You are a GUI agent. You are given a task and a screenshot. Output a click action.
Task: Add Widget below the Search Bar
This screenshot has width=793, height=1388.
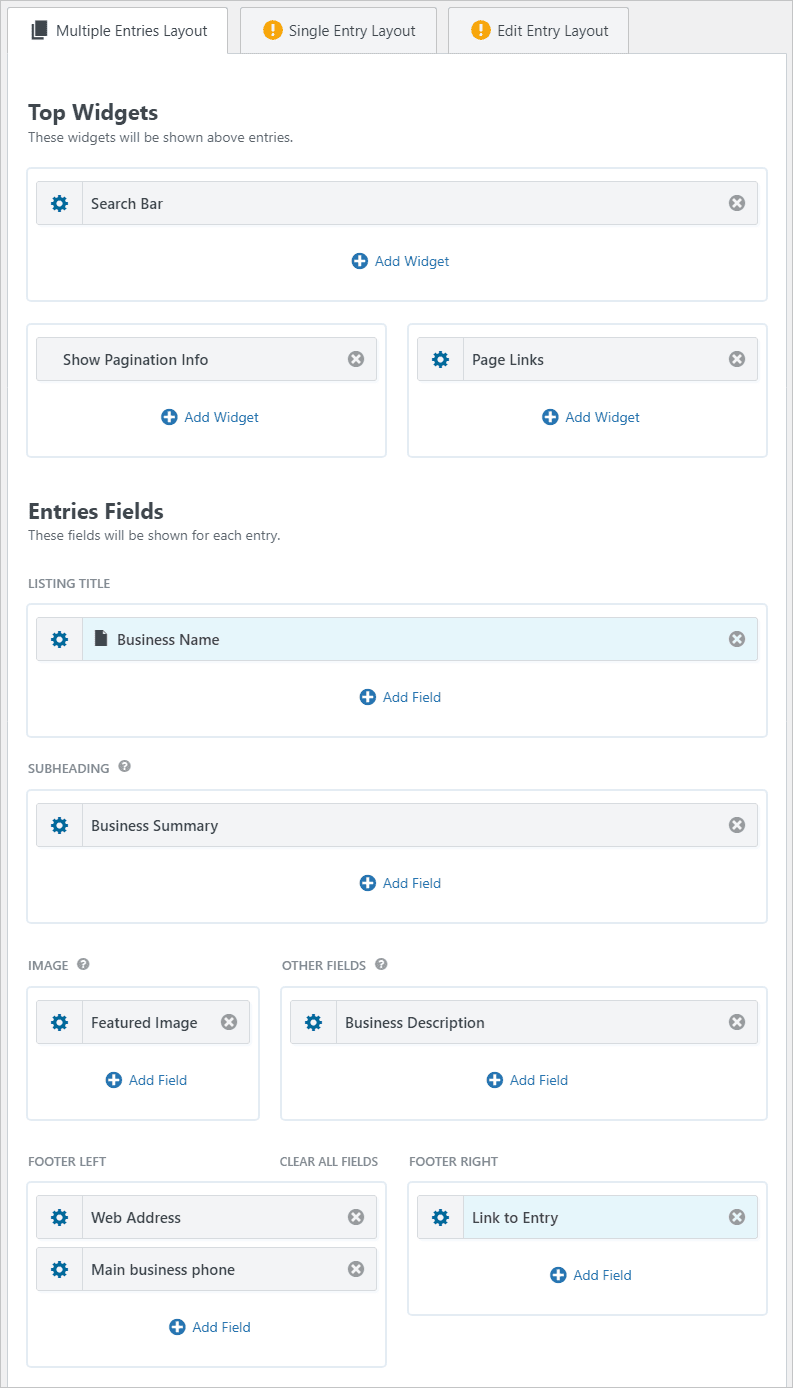[401, 261]
